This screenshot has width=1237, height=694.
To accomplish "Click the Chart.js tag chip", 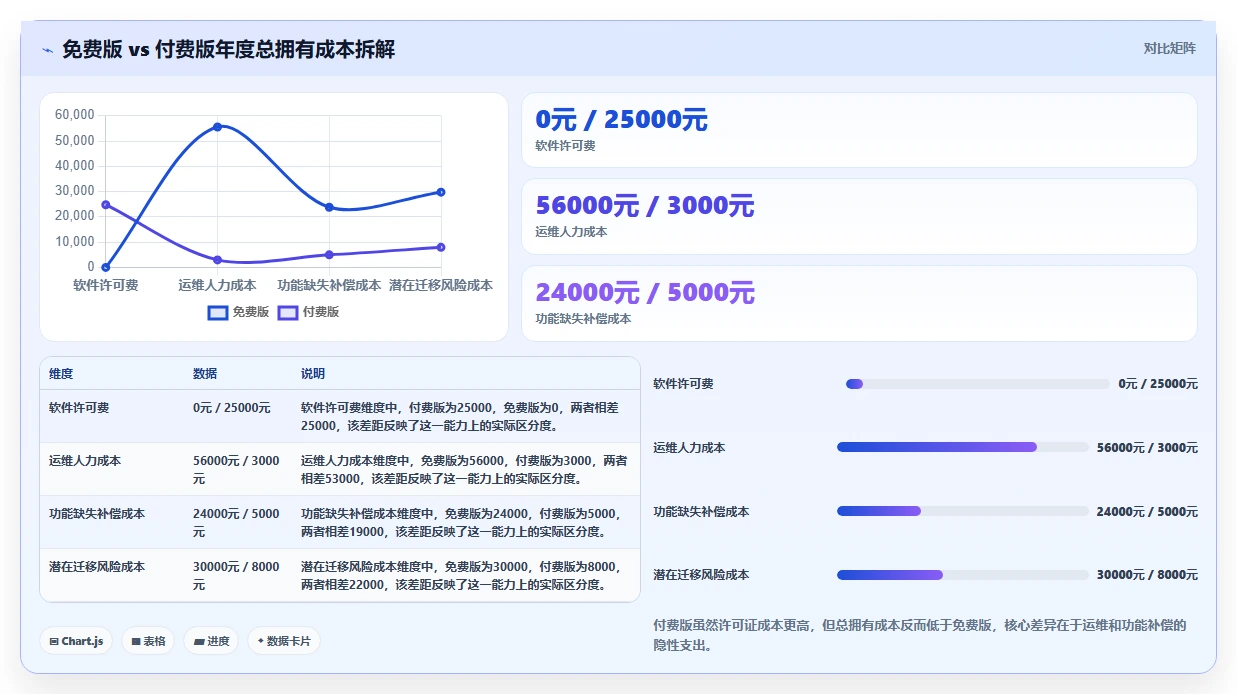I will pos(76,641).
